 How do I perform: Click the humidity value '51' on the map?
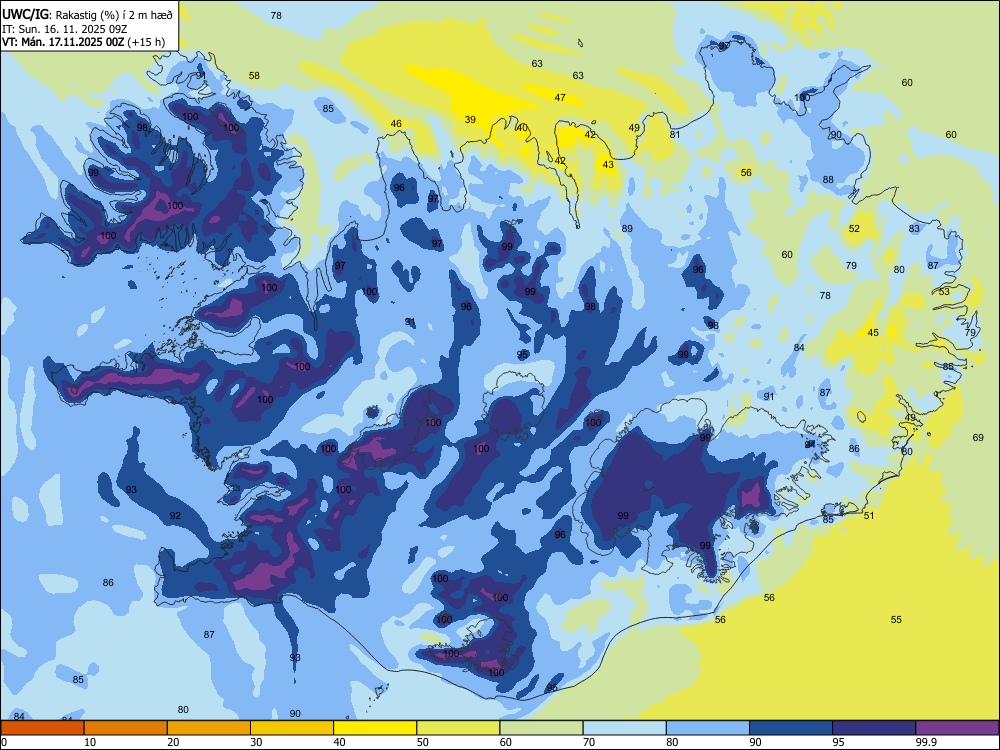(869, 515)
